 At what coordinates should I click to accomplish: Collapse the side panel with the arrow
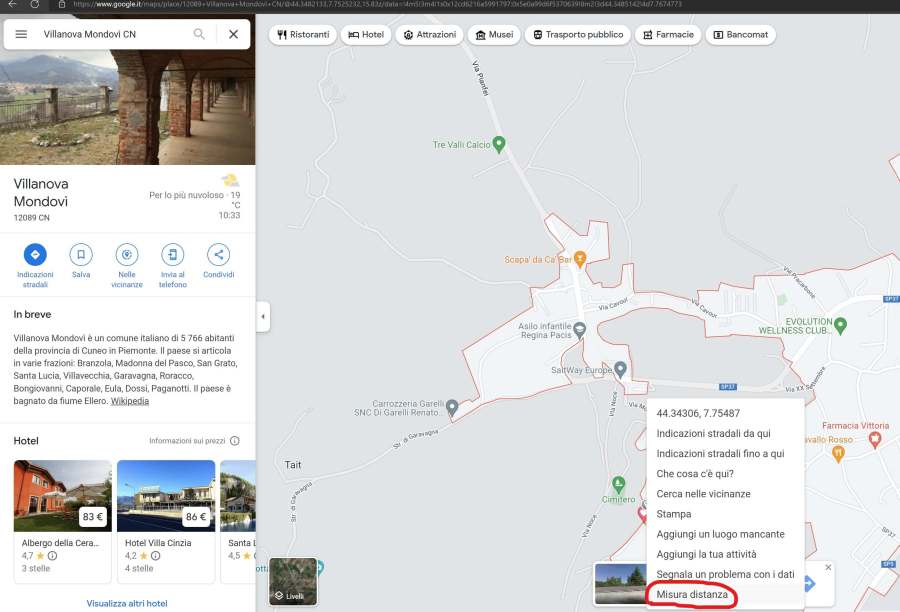(263, 317)
